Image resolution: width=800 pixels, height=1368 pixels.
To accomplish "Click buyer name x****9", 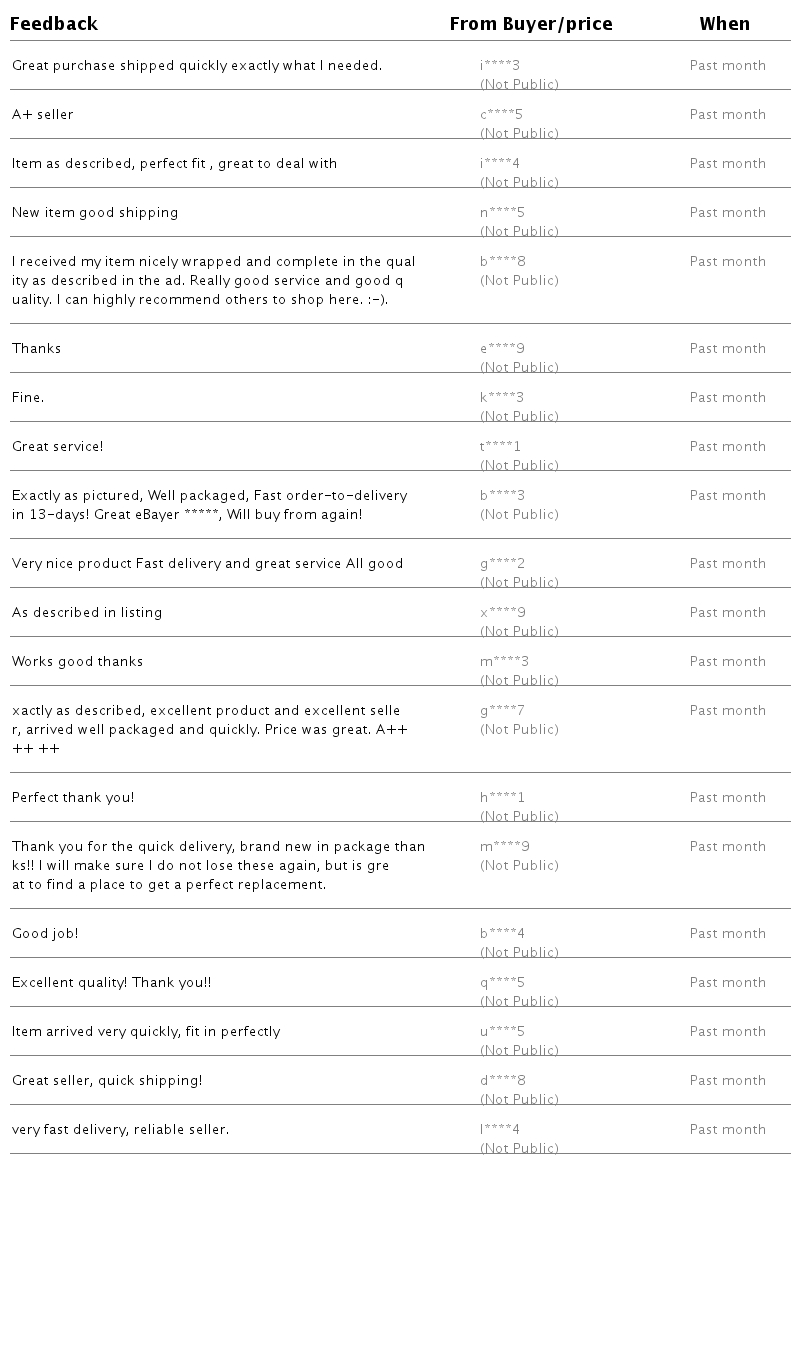I will [502, 613].
